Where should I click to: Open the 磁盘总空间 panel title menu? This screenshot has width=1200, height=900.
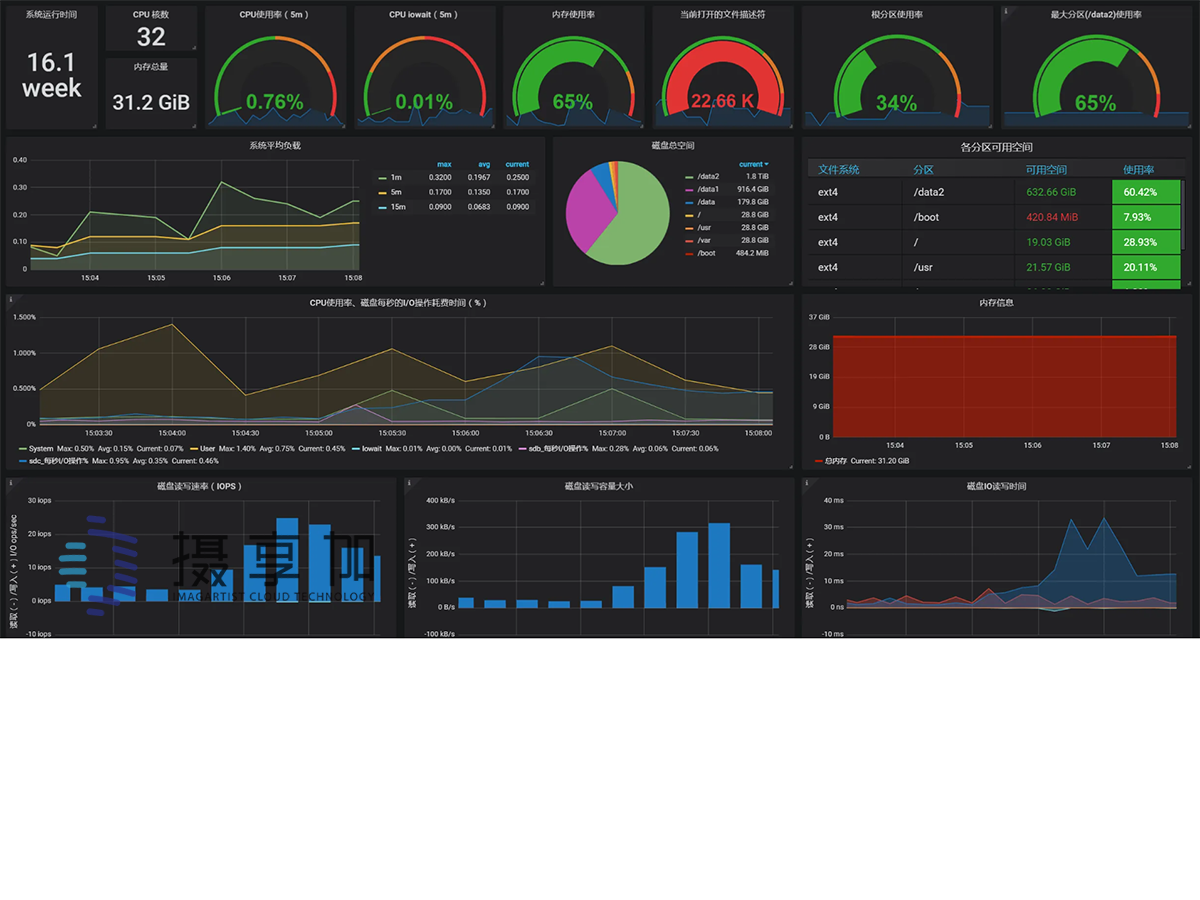click(672, 145)
